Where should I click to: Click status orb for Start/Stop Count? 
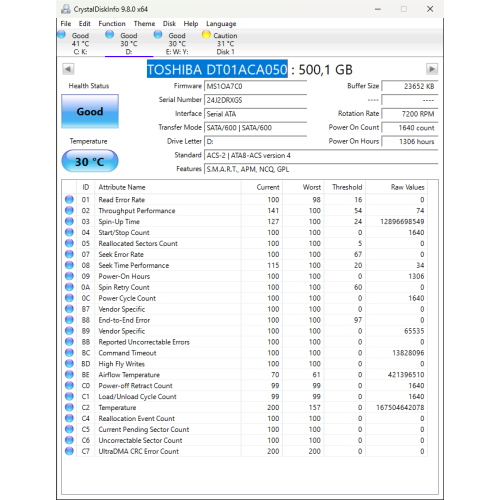click(x=69, y=232)
